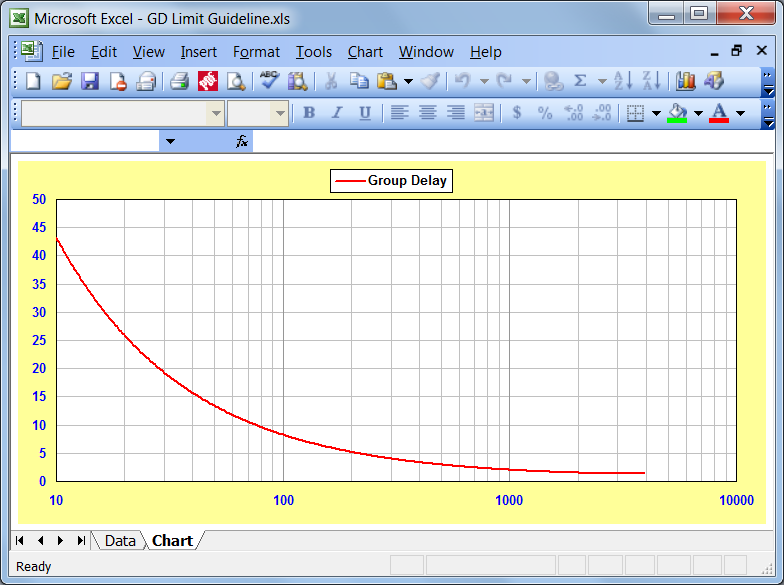784x585 pixels.
Task: Toggle Italic formatting
Action: [338, 113]
